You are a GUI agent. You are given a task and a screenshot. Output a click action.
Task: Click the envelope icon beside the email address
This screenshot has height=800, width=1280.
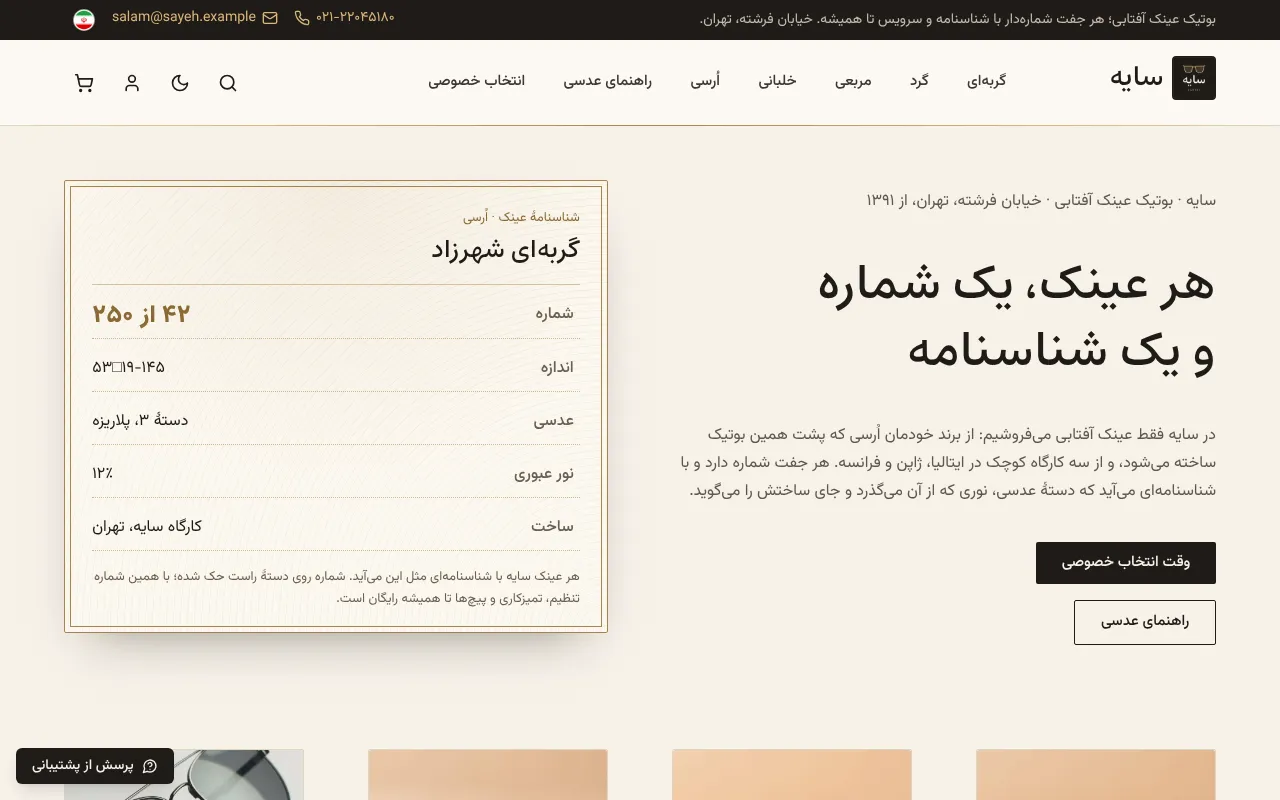click(x=270, y=18)
